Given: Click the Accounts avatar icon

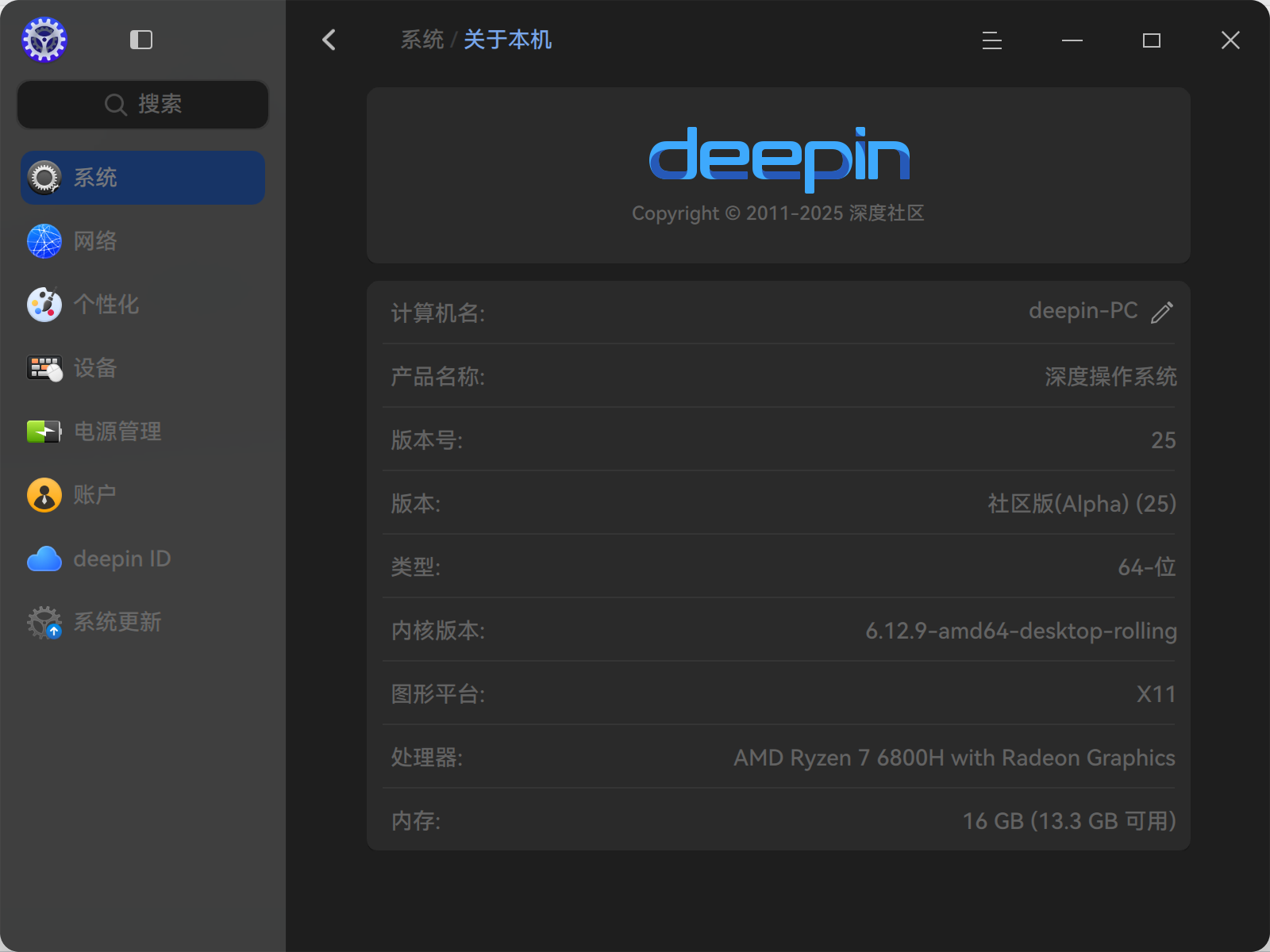Looking at the screenshot, I should 44,495.
